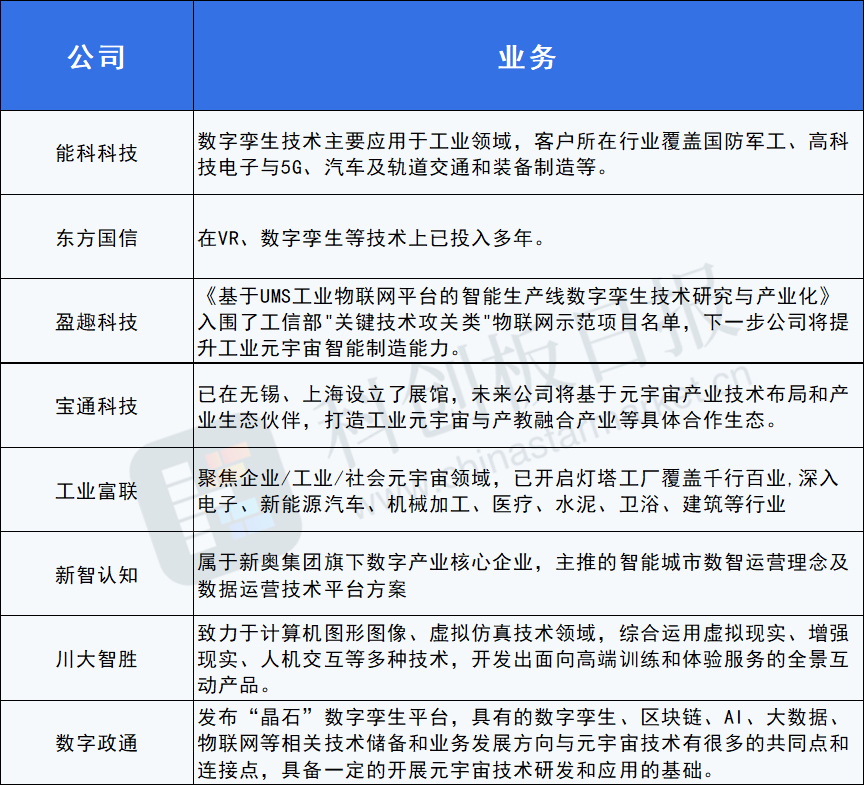Click the "公司" column header
Viewport: 865px width, 786px height.
97,57
